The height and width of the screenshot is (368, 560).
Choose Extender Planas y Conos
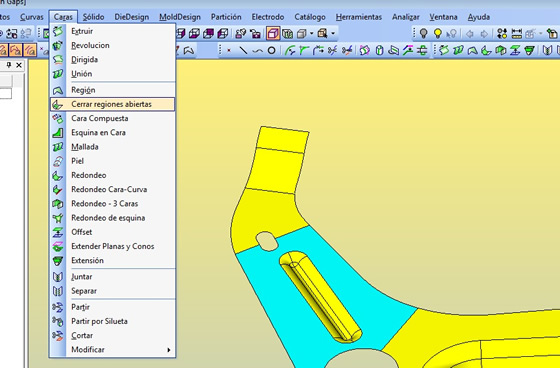(x=112, y=246)
